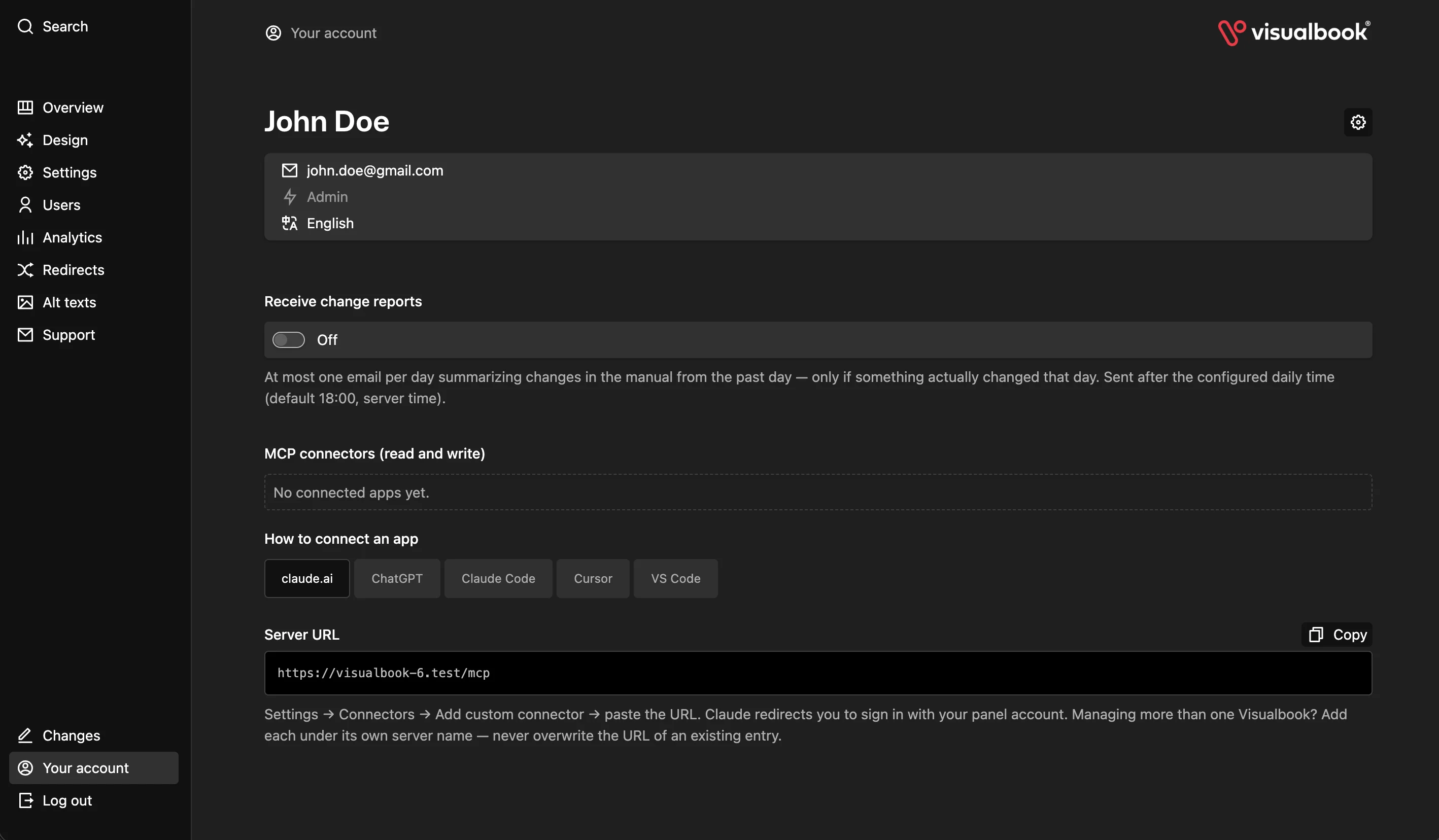Viewport: 1439px width, 840px height.
Task: Click the account icon in the page header
Action: (x=273, y=33)
